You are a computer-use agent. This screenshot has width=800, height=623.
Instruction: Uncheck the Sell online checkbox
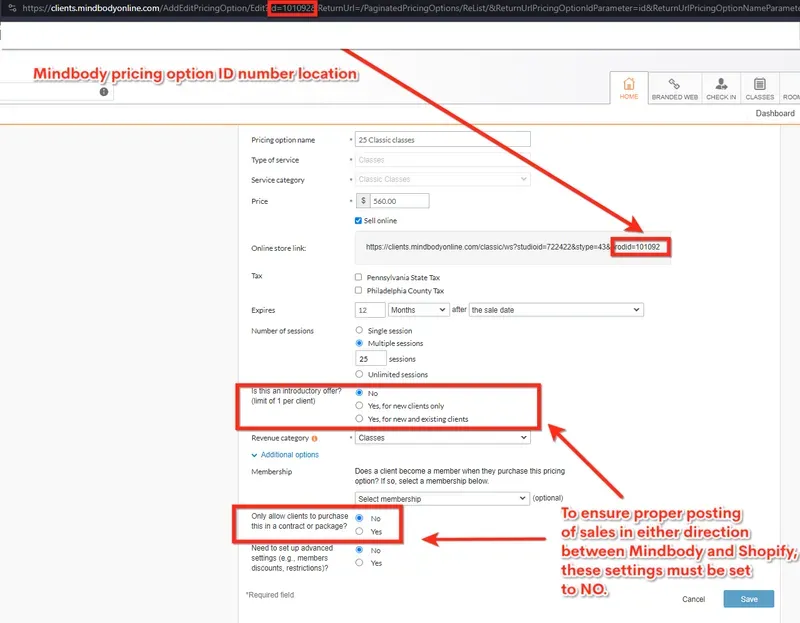coord(359,220)
